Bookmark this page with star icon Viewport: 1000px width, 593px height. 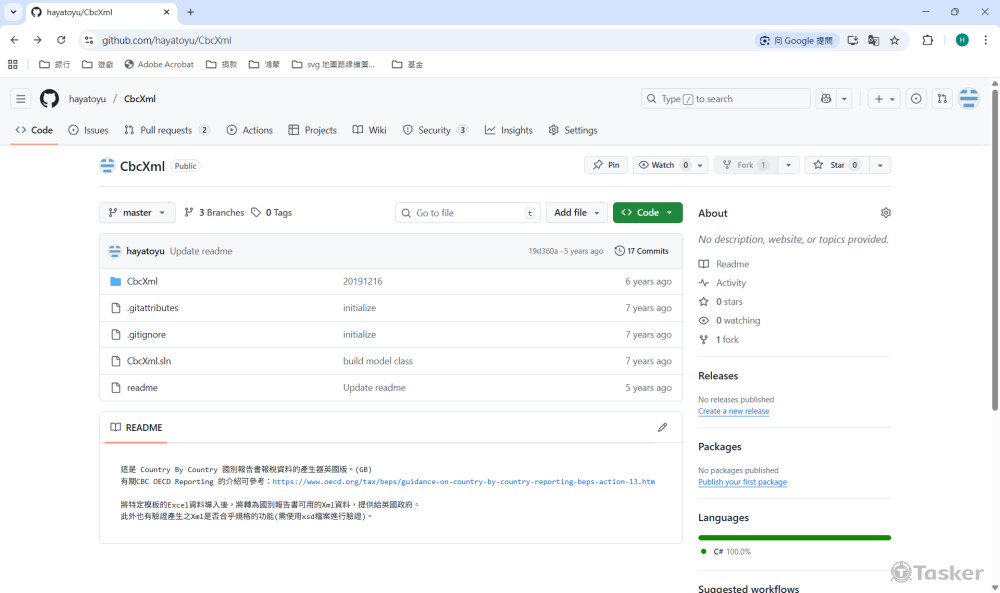point(895,40)
